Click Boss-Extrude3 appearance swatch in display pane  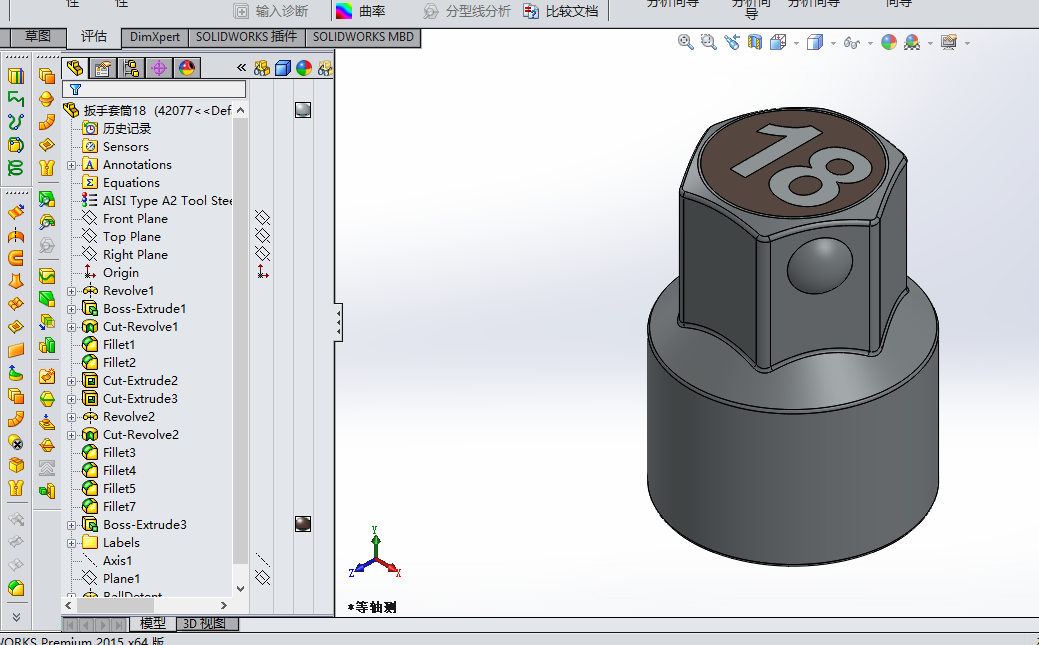tap(303, 524)
